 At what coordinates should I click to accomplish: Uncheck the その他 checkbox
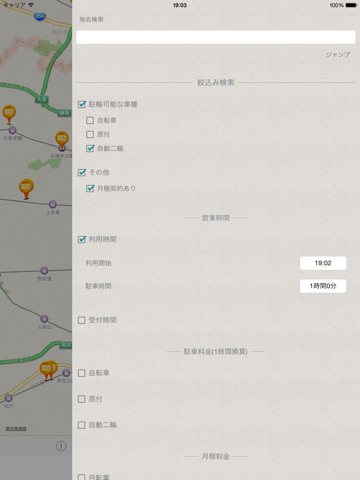tap(82, 172)
